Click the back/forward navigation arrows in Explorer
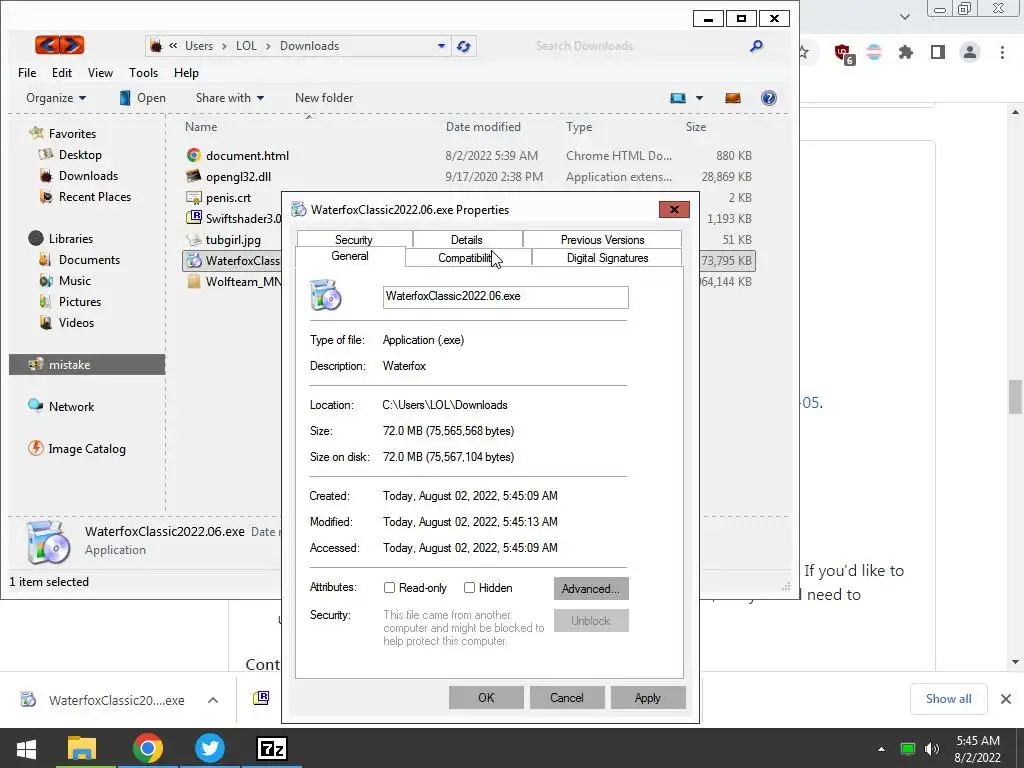 coord(59,45)
